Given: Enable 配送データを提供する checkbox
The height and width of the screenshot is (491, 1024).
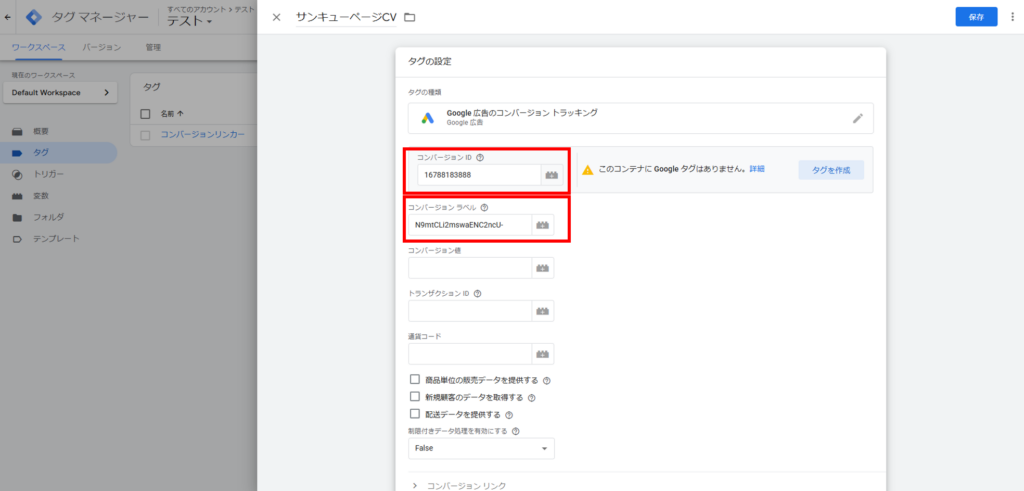Looking at the screenshot, I should (x=414, y=413).
